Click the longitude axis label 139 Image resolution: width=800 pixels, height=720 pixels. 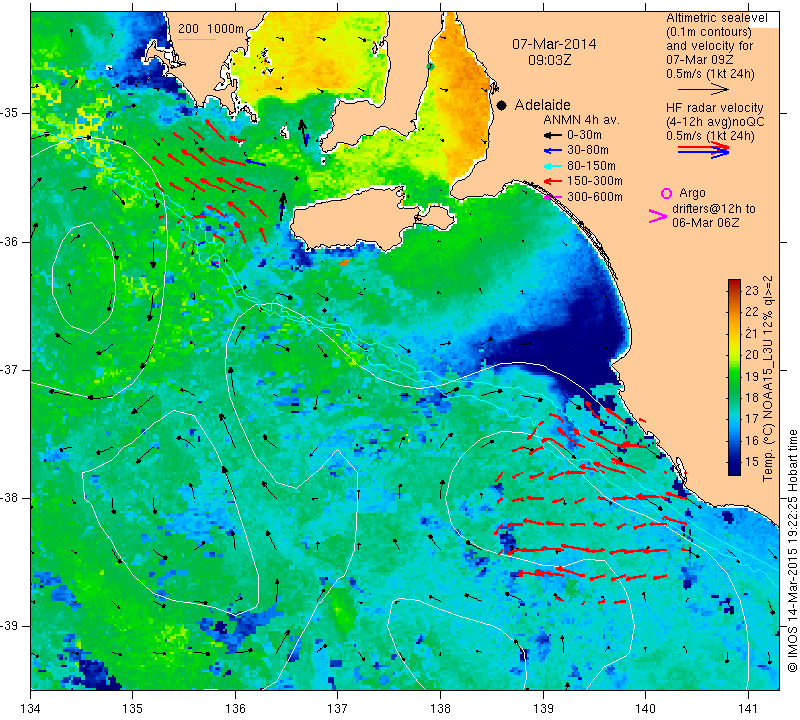coord(543,708)
